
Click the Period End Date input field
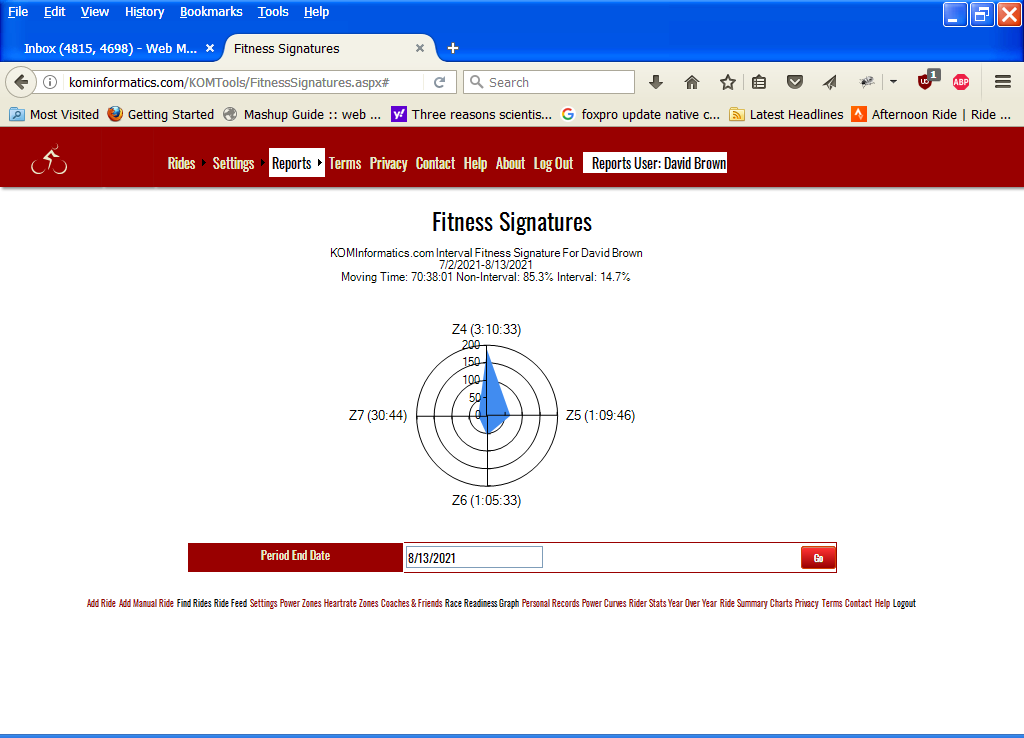click(x=474, y=557)
